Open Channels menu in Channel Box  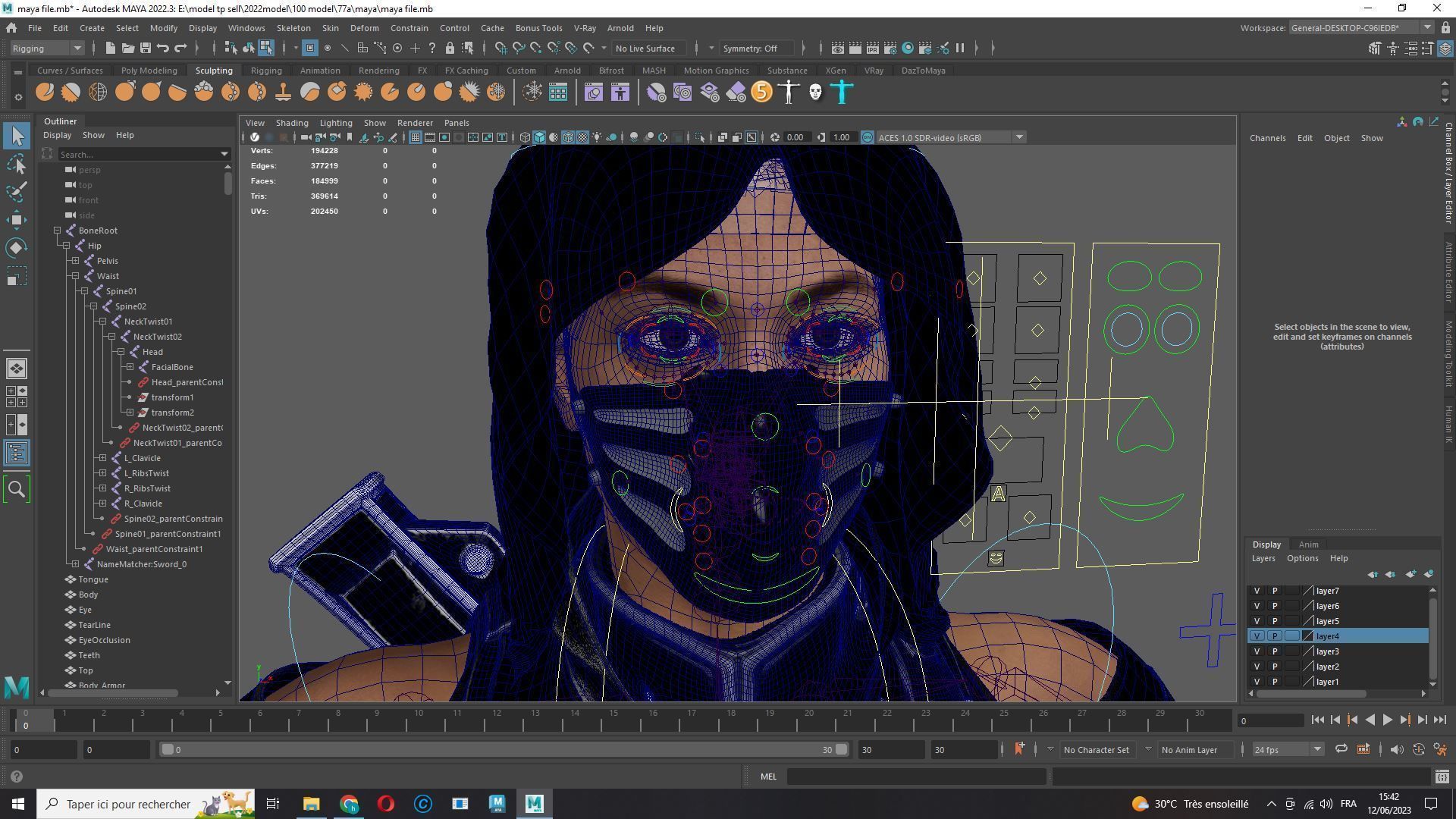[x=1267, y=138]
